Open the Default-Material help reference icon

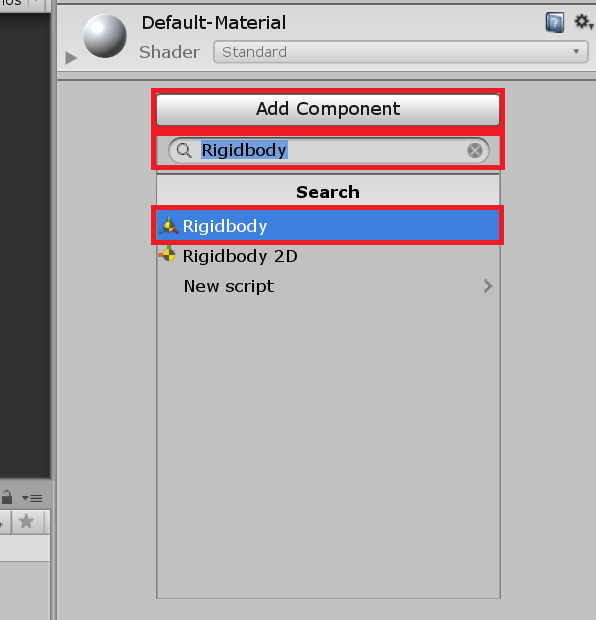tap(554, 23)
